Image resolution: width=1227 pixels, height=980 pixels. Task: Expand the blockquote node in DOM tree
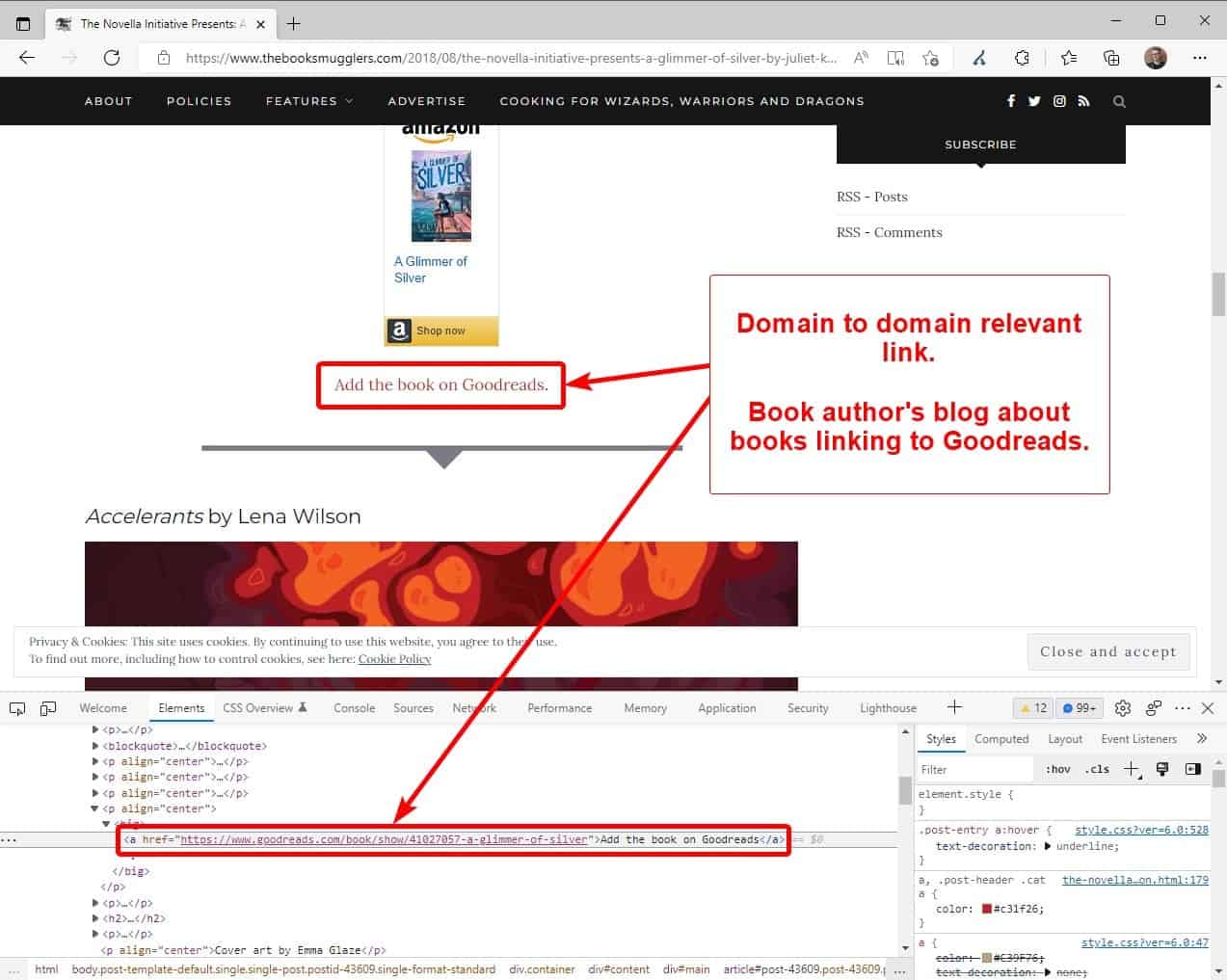pyautogui.click(x=95, y=746)
